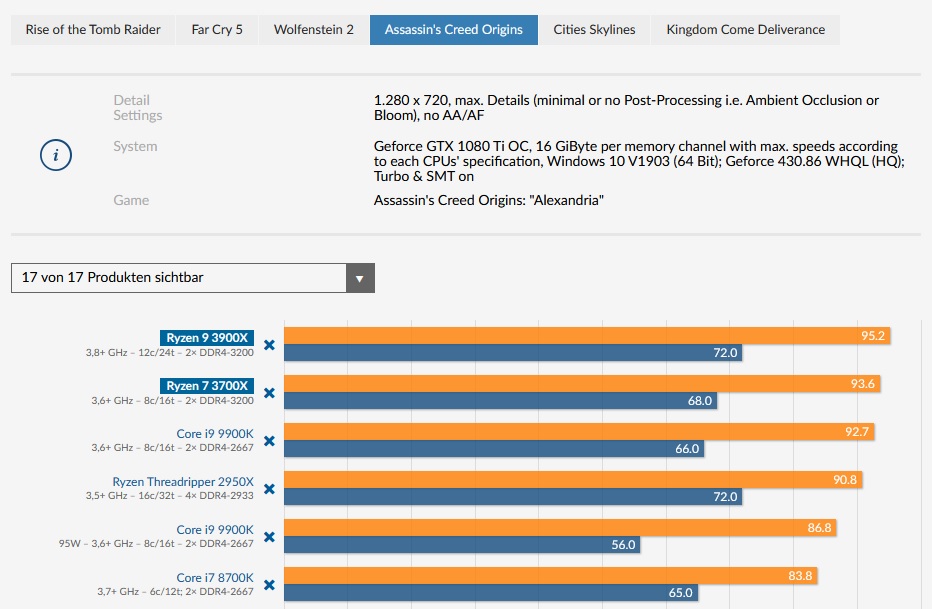The image size is (932, 609).
Task: Click the 'Game' label
Action: coord(131,200)
